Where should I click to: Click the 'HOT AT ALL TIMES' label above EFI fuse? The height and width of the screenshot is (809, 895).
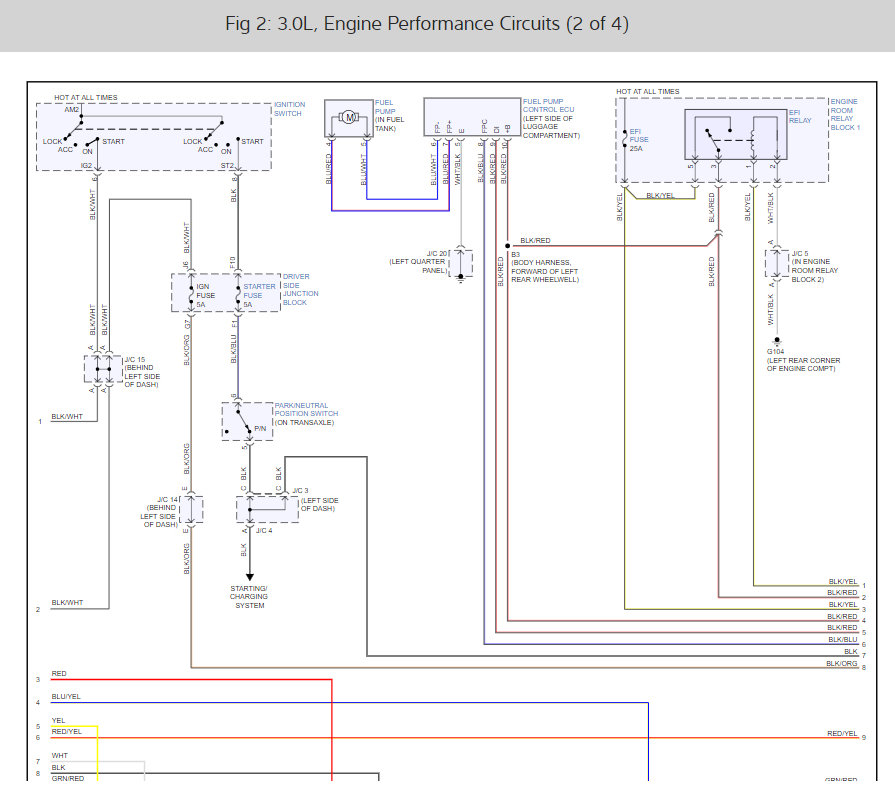point(648,91)
